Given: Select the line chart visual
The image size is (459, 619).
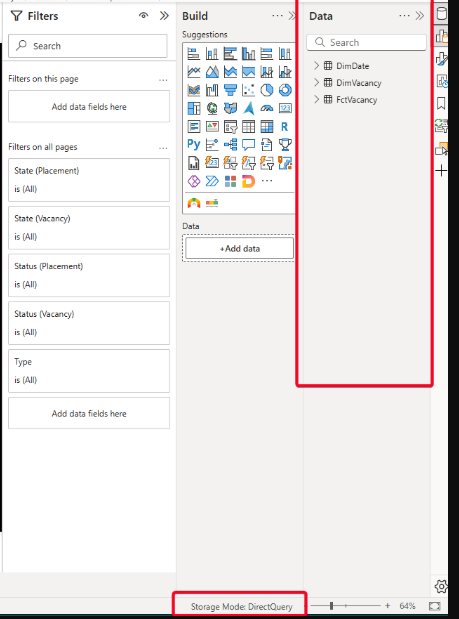Looking at the screenshot, I should point(193,71).
